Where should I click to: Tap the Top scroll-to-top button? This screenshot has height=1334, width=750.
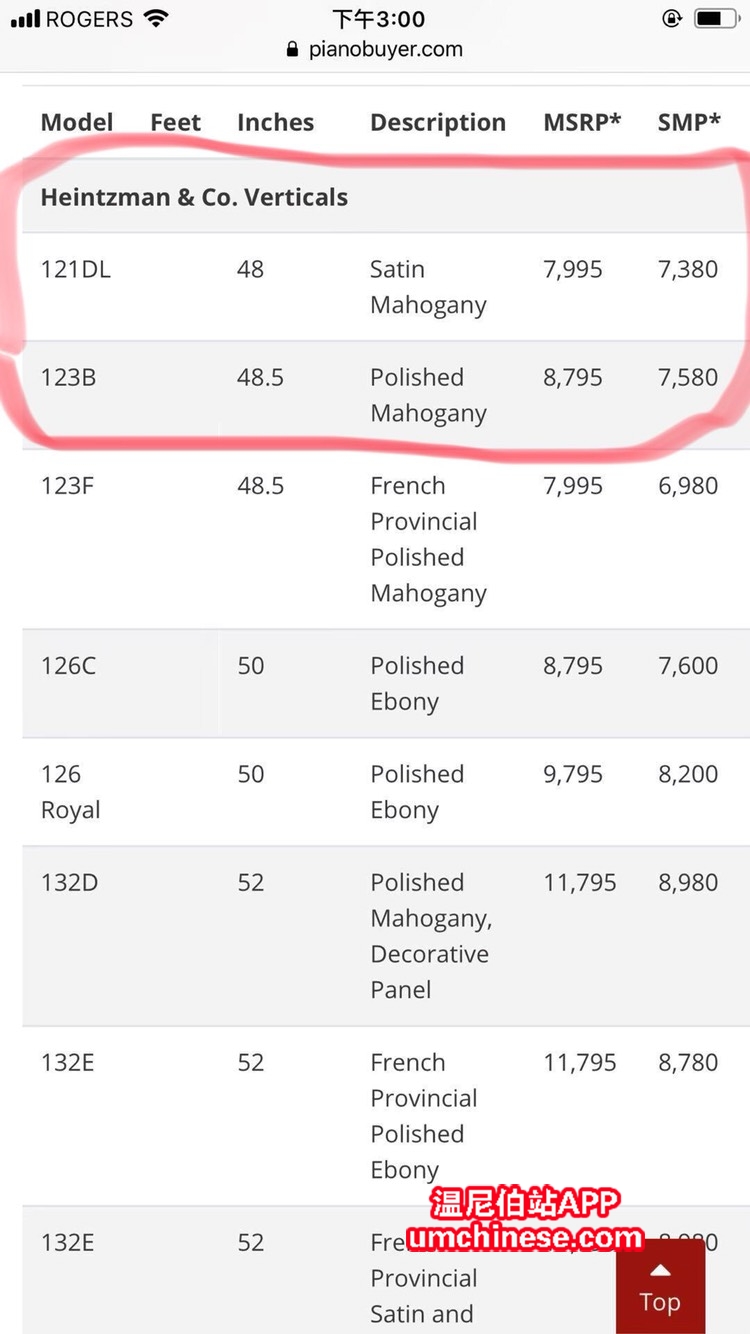660,1286
